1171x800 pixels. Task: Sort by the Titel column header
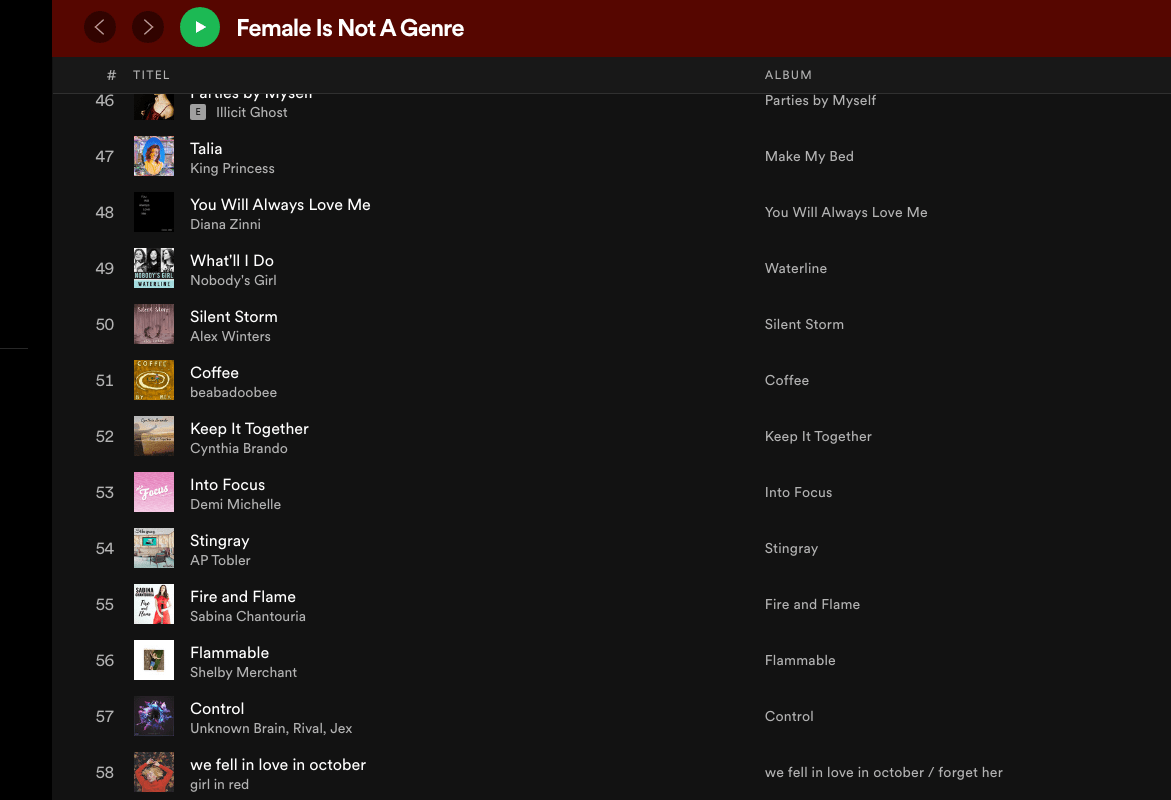tap(151, 75)
